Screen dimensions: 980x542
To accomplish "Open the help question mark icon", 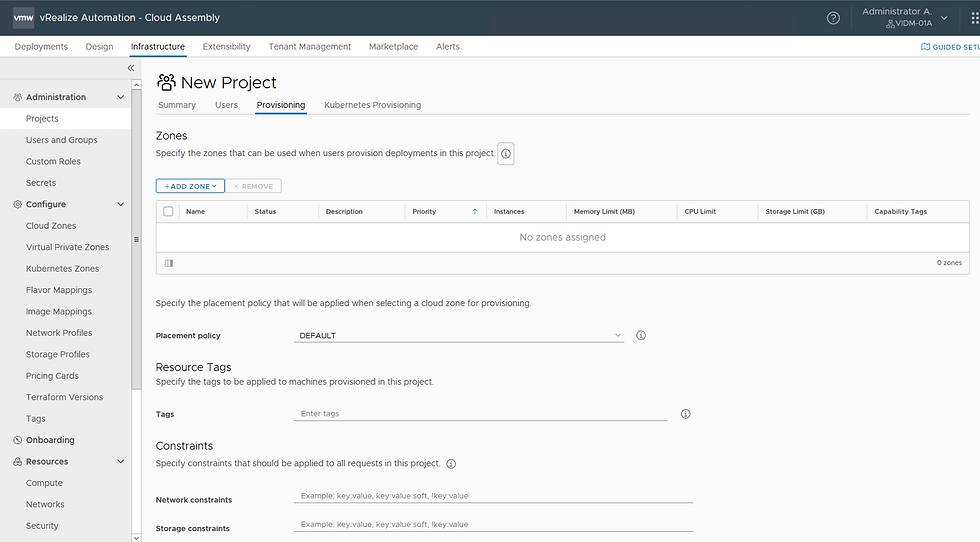I will coord(833,18).
